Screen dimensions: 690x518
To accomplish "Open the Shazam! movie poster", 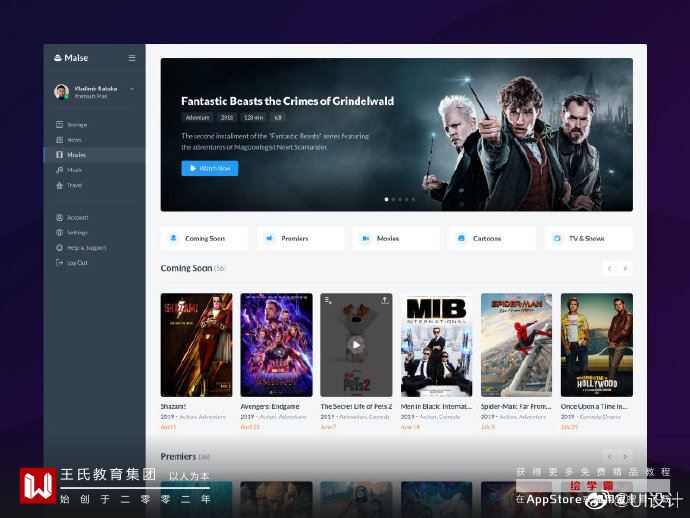I will pyautogui.click(x=196, y=345).
